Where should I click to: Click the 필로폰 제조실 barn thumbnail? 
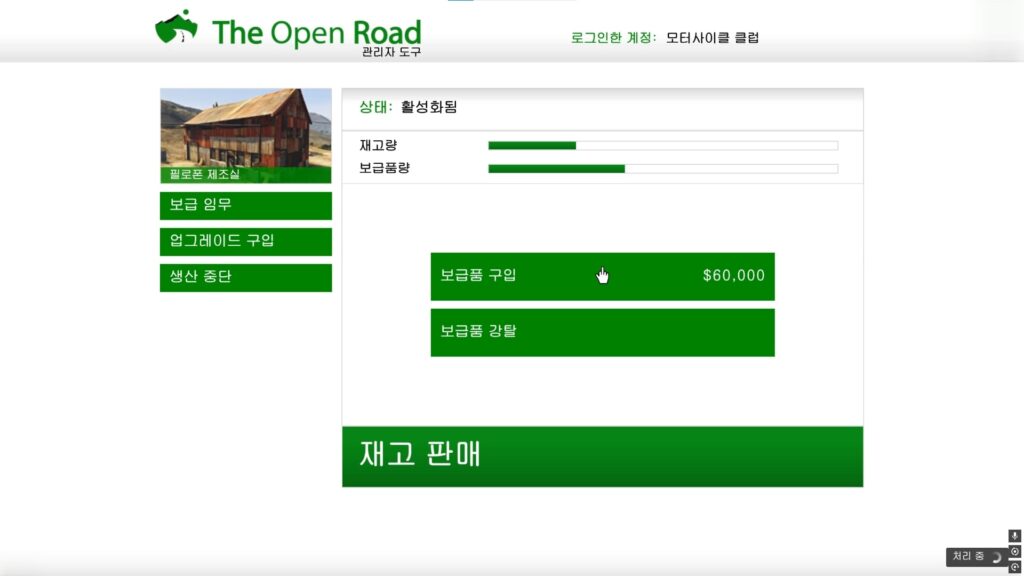245,130
